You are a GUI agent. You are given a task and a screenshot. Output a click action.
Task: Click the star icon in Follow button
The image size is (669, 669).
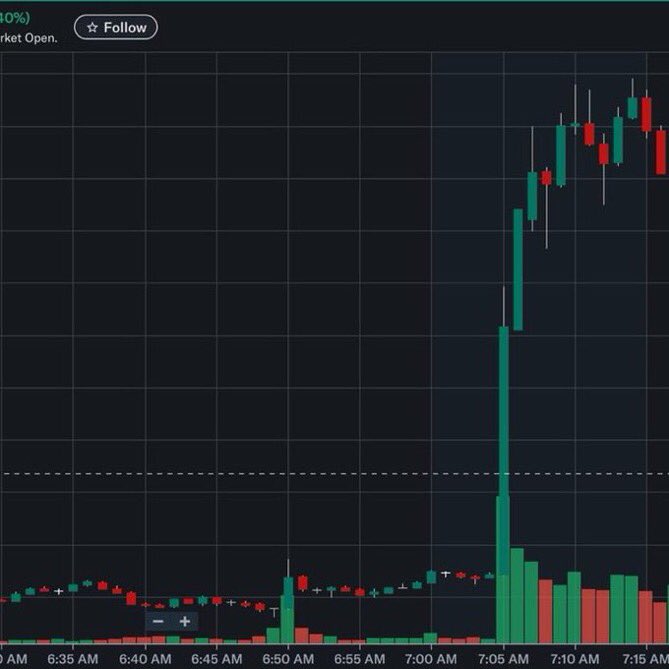[x=92, y=28]
